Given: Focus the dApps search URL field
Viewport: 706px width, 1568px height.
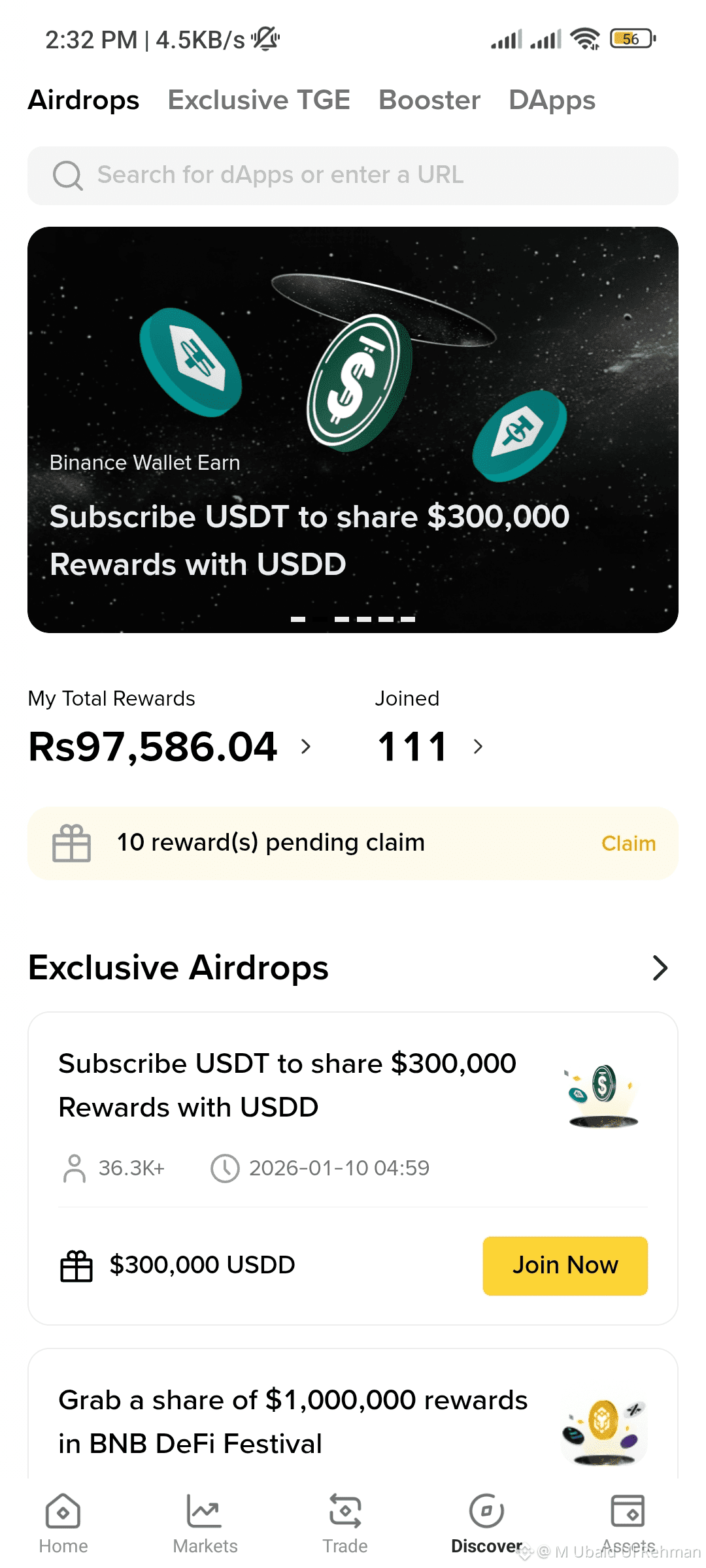Looking at the screenshot, I should coord(353,176).
